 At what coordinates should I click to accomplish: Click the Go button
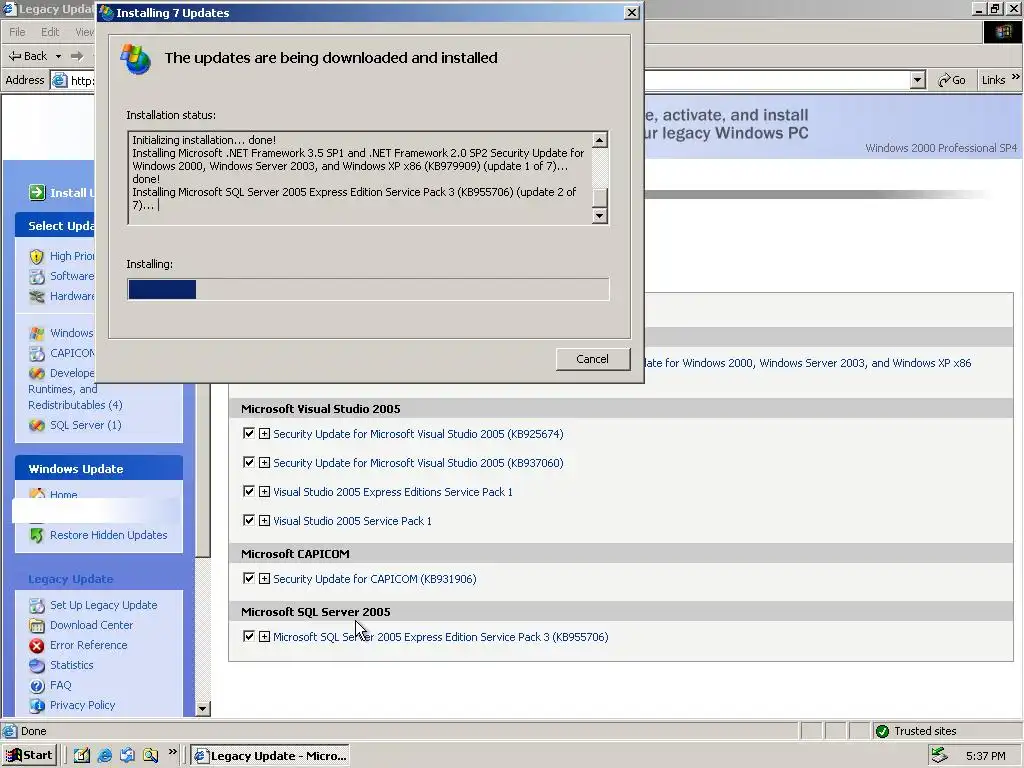tap(952, 80)
